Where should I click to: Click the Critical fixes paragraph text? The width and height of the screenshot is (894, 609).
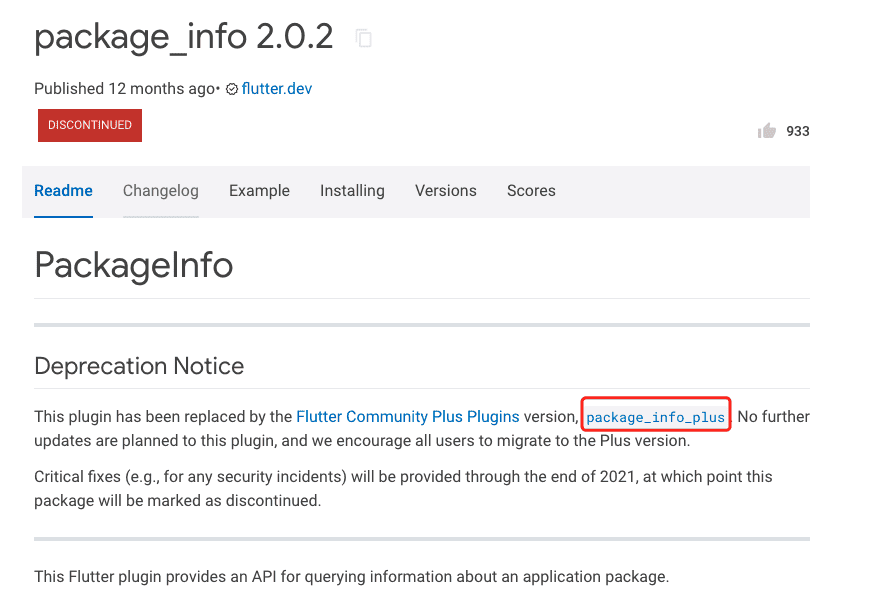(403, 489)
